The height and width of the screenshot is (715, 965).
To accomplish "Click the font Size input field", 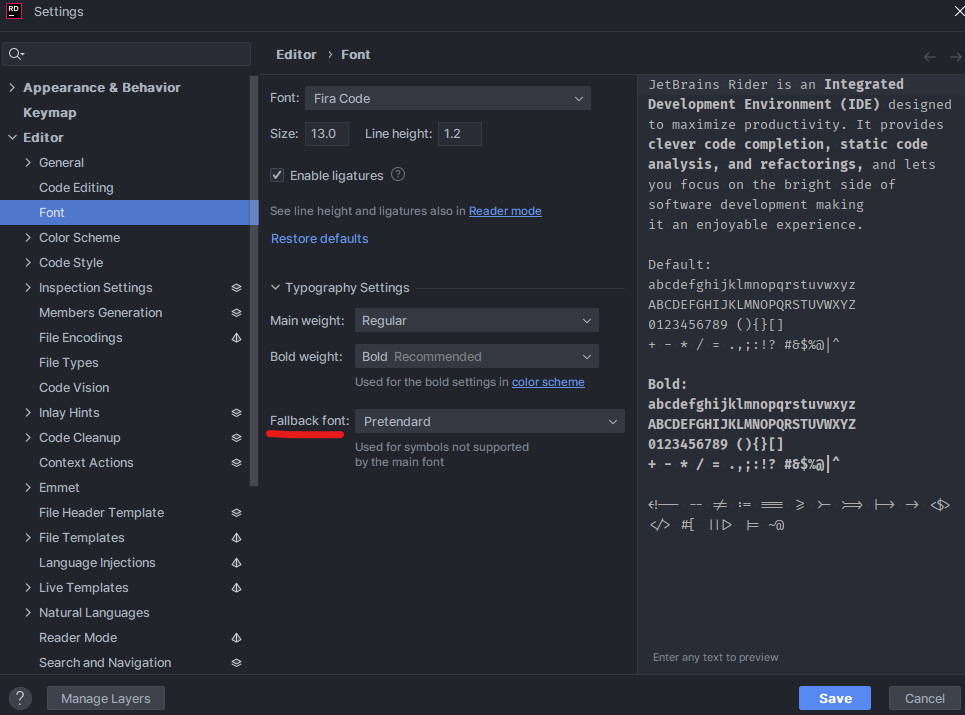I will click(x=327, y=134).
